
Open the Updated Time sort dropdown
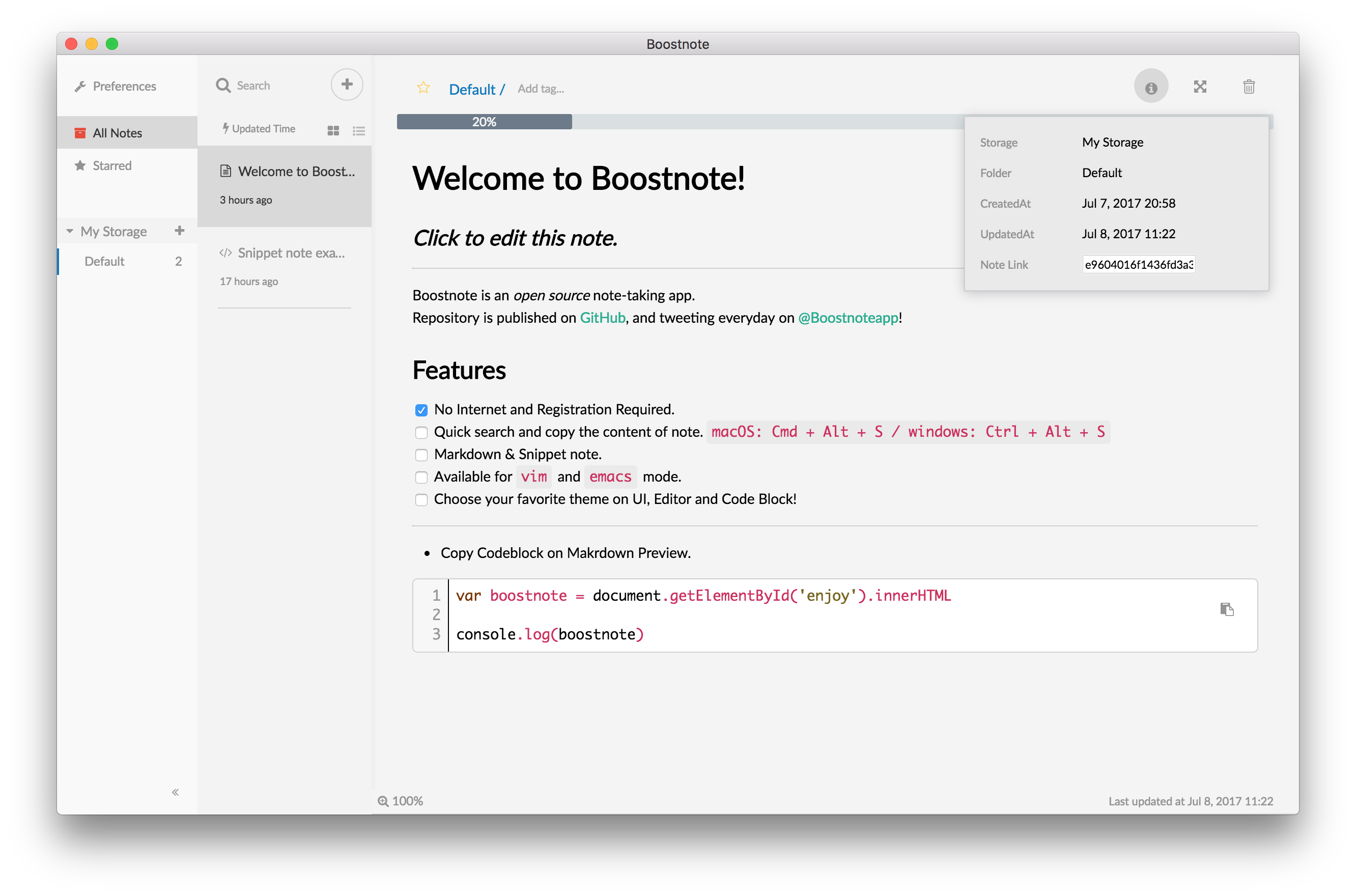point(259,129)
